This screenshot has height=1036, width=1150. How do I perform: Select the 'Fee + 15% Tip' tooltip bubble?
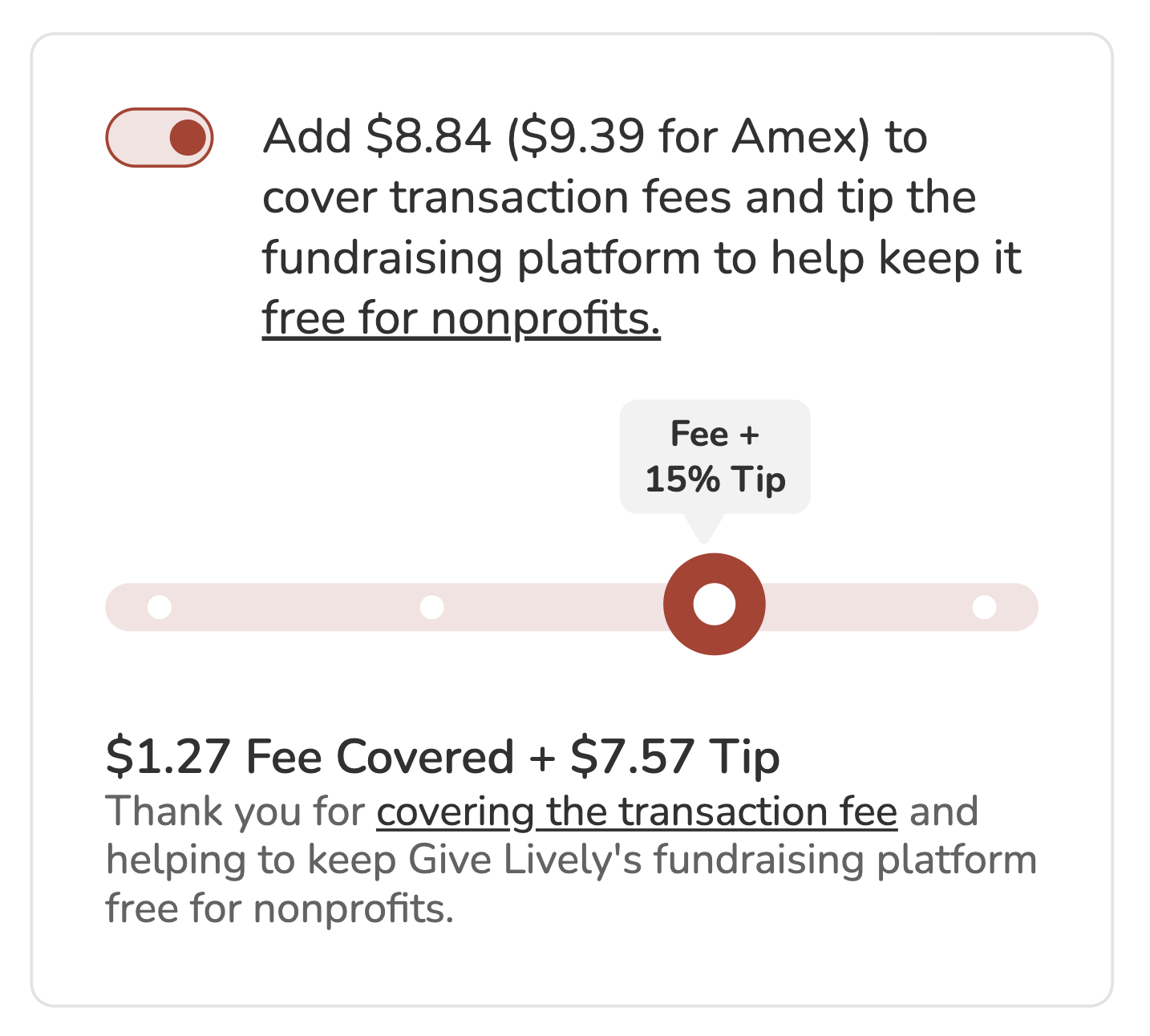coord(715,456)
